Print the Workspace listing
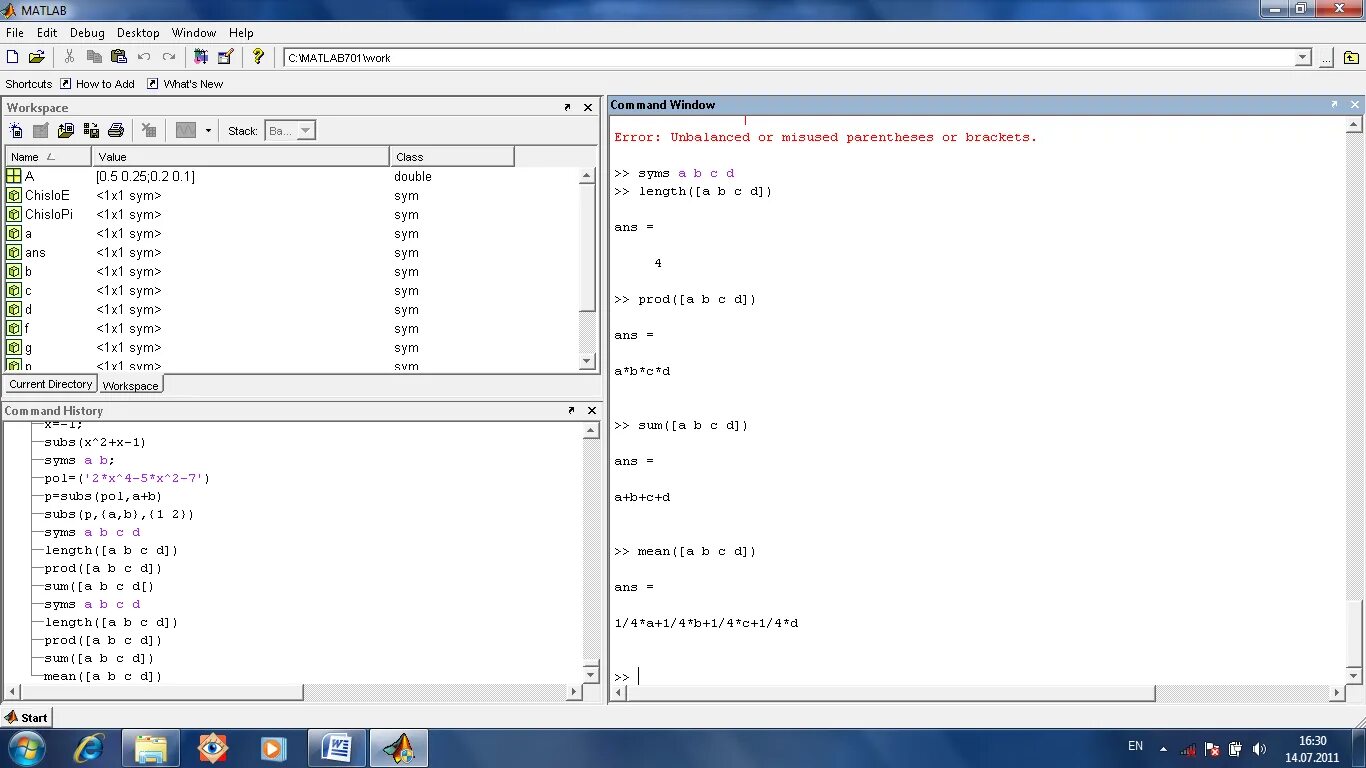Screen dimensions: 1366x768 pos(116,130)
